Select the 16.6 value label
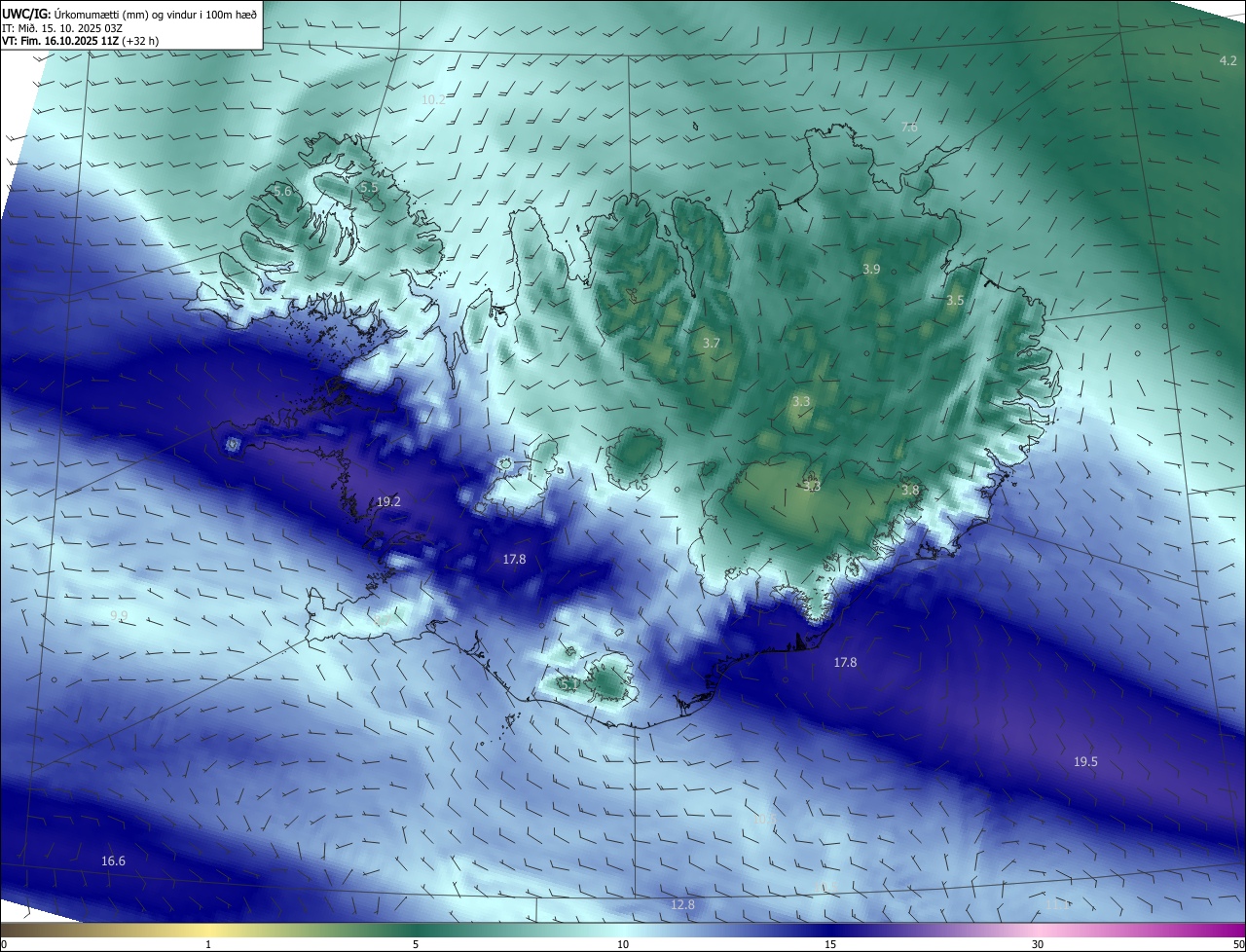 [x=113, y=861]
